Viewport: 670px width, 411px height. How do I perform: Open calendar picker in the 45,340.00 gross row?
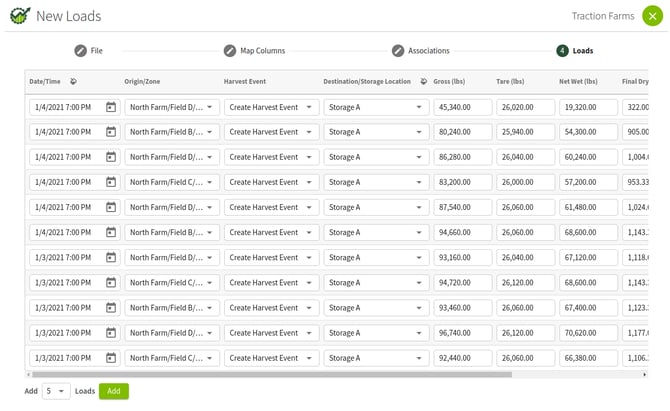110,107
